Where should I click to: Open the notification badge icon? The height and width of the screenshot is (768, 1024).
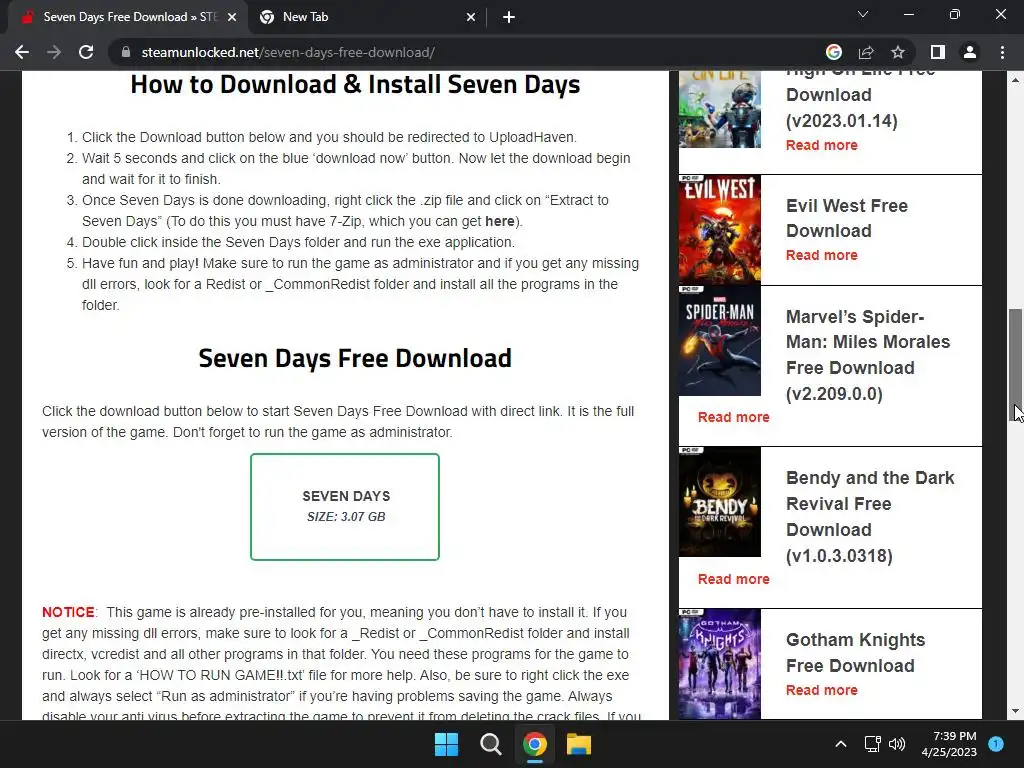[996, 744]
